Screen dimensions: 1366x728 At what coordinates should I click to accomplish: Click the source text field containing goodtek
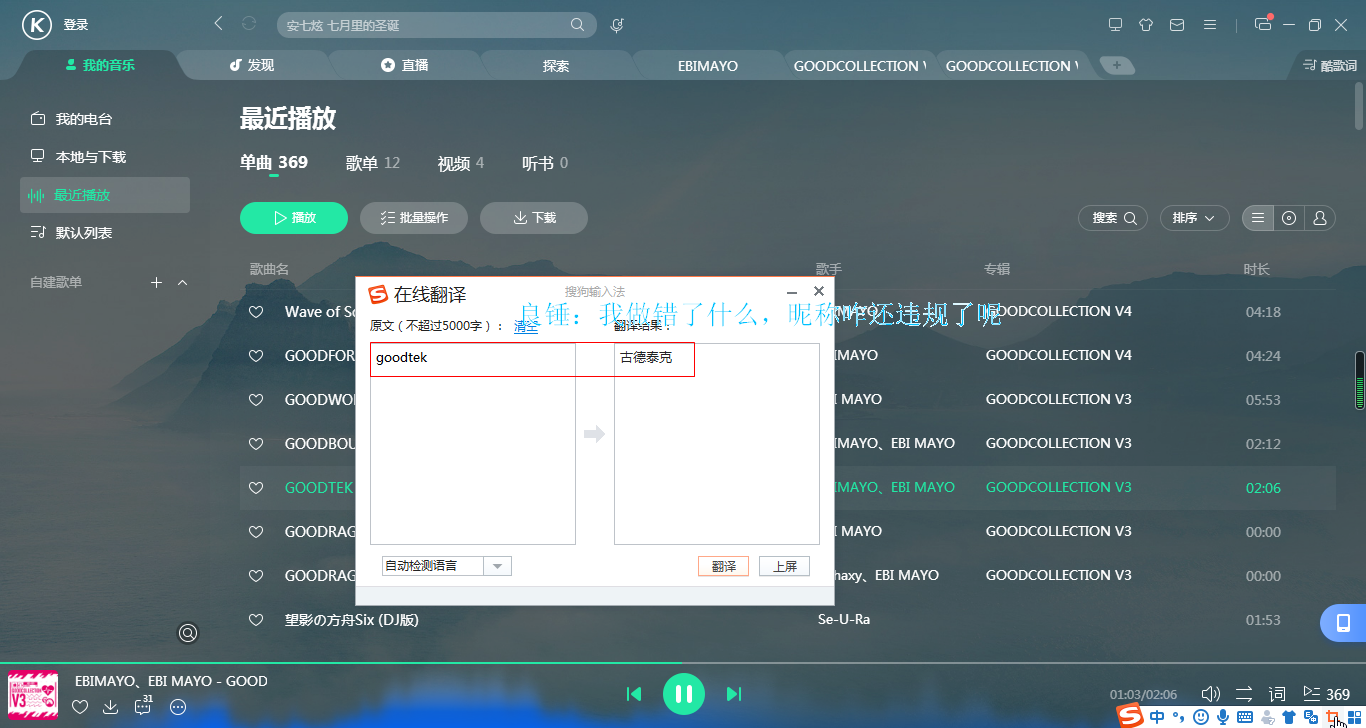pos(473,444)
